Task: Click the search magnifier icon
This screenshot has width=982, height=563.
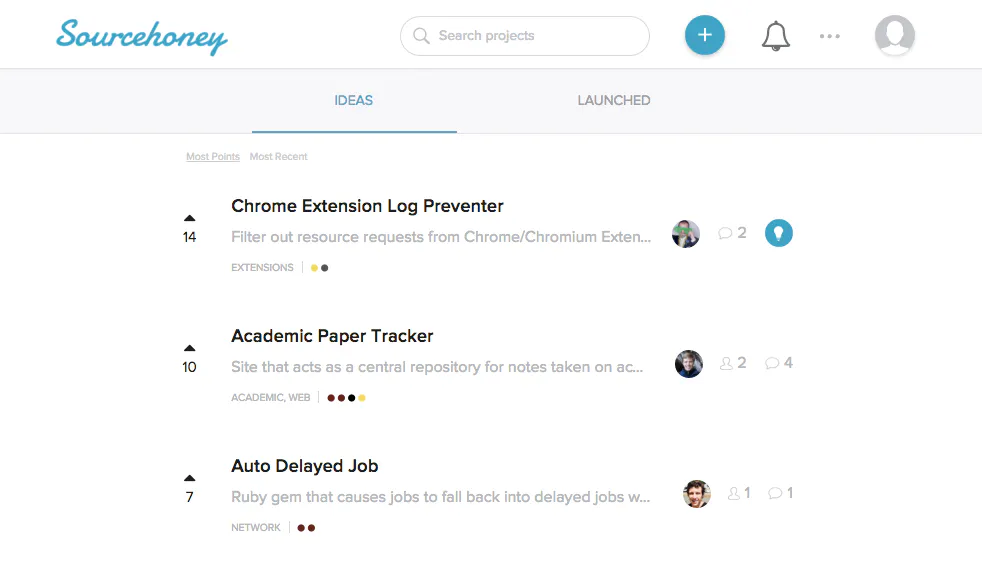Action: tap(421, 36)
